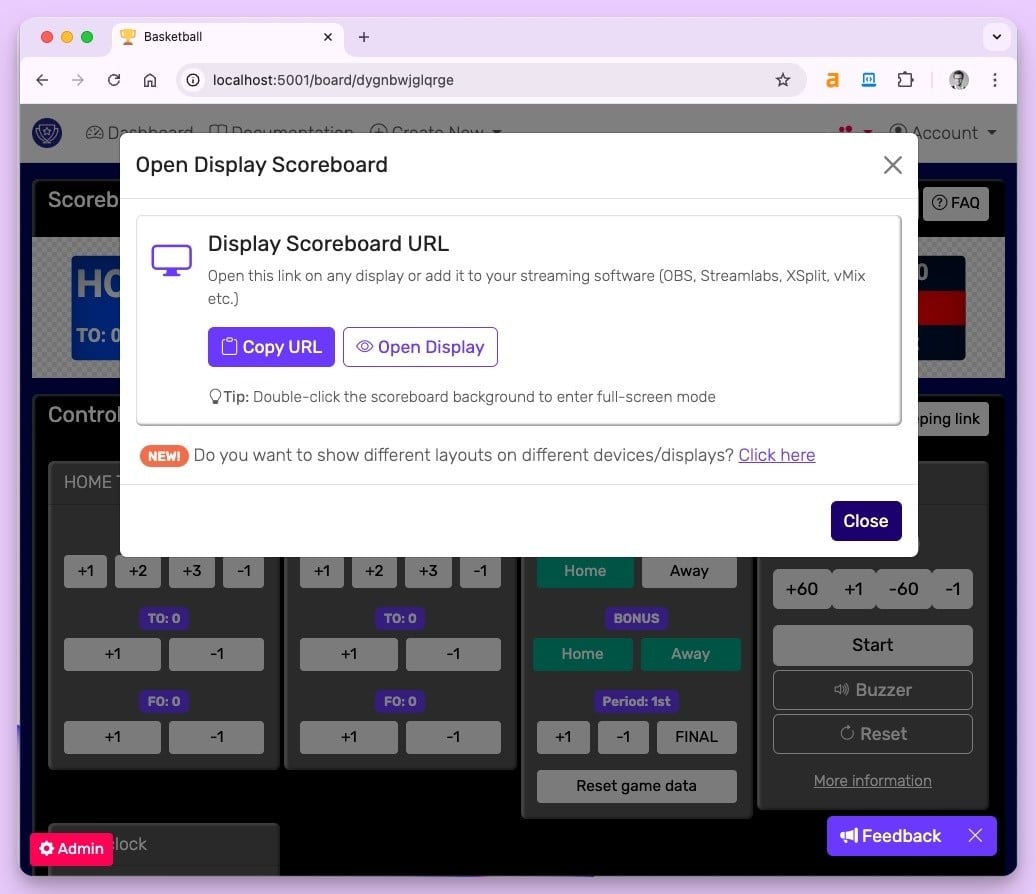The image size is (1036, 894).
Task: Open the Admin gear button
Action: tap(71, 849)
